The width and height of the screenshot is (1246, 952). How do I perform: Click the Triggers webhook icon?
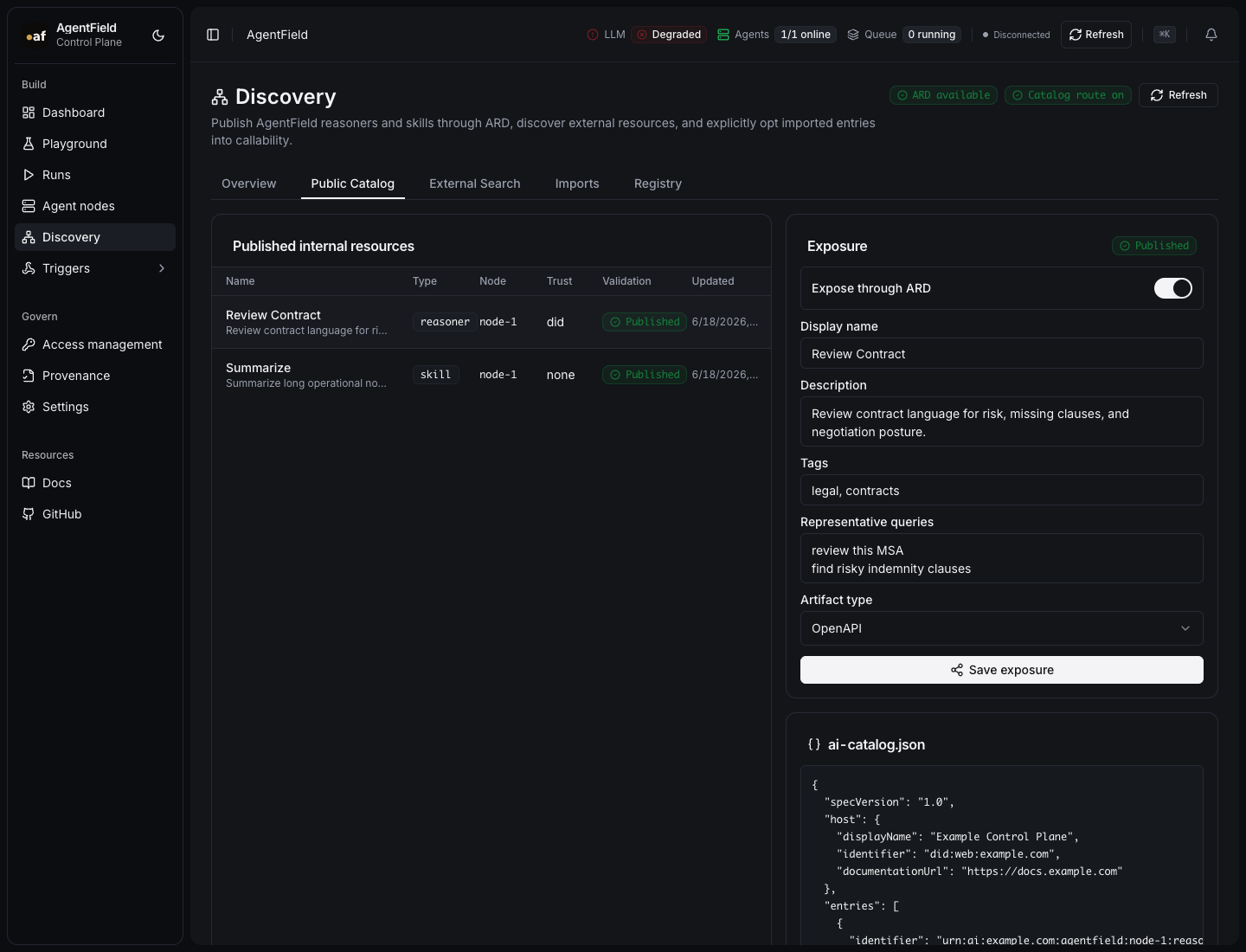29,268
